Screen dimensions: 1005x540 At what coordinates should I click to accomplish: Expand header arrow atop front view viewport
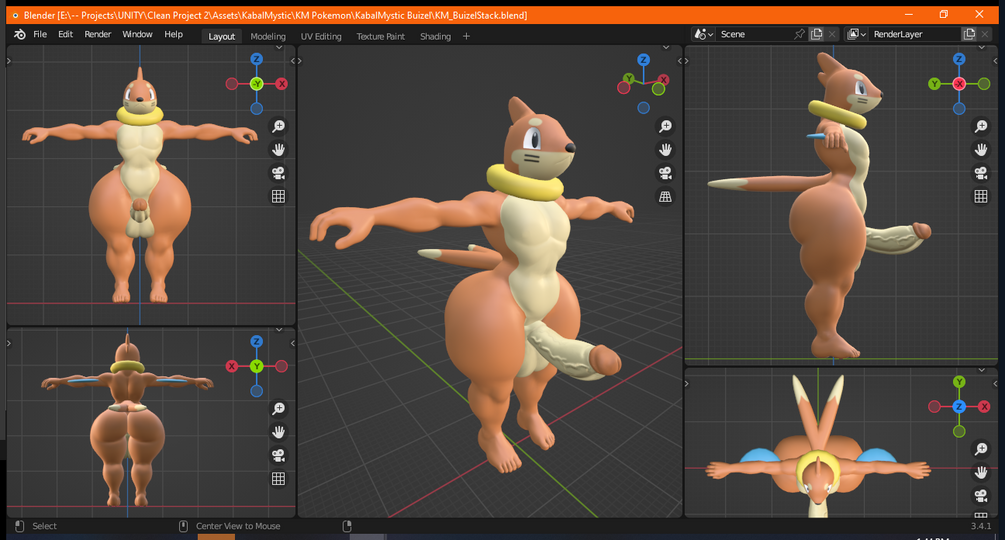pos(279,47)
